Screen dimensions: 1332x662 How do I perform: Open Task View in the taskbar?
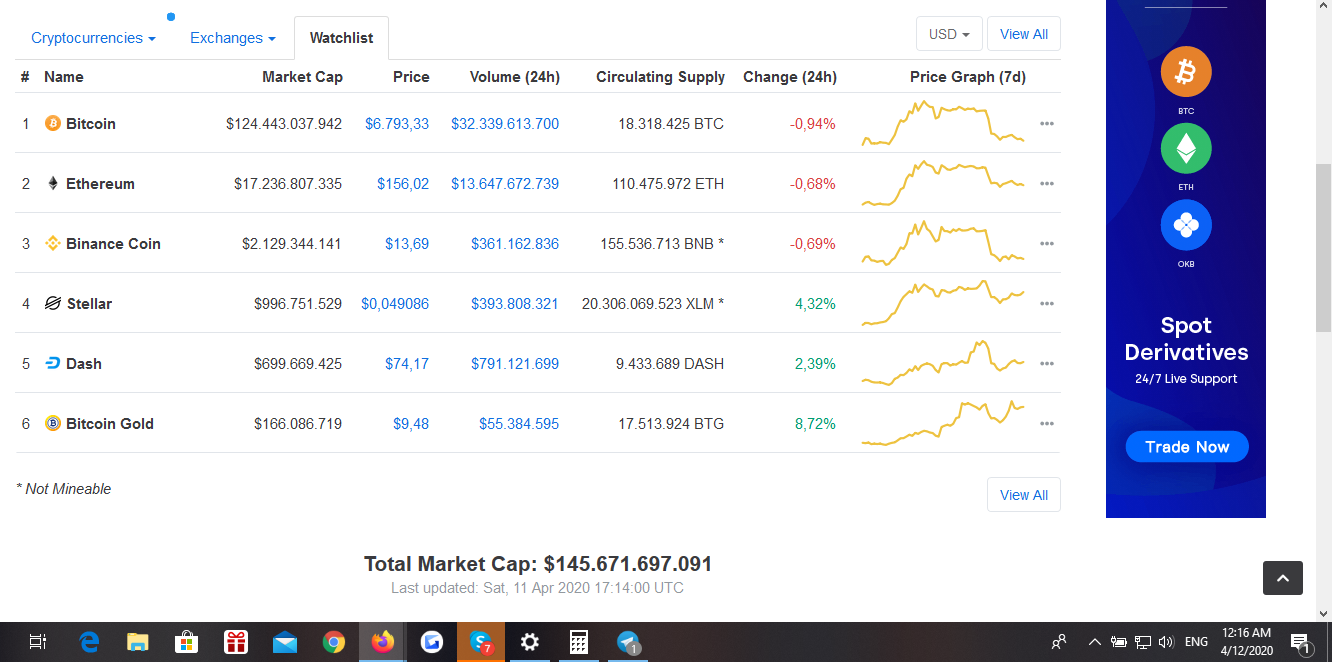[38, 642]
